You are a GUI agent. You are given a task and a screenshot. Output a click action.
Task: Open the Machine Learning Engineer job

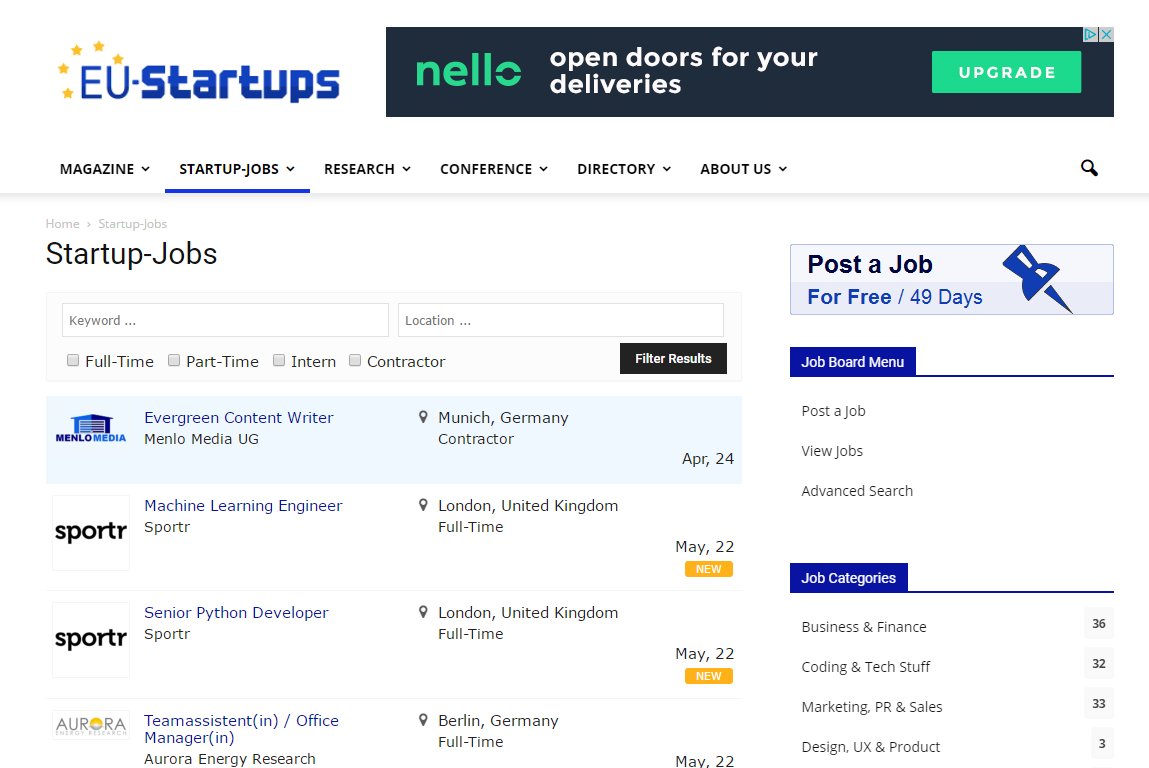pos(243,506)
